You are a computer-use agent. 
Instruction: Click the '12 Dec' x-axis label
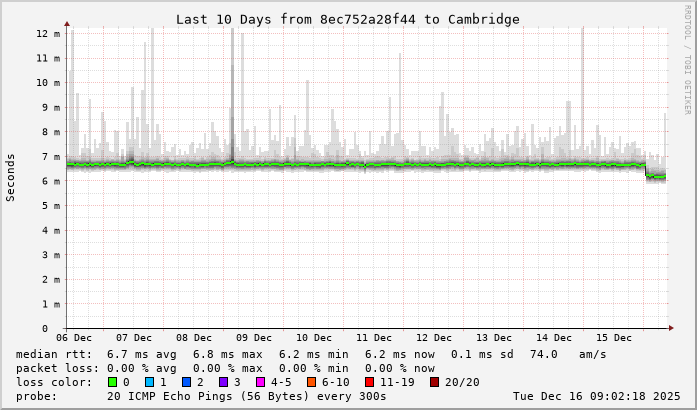pos(434,338)
